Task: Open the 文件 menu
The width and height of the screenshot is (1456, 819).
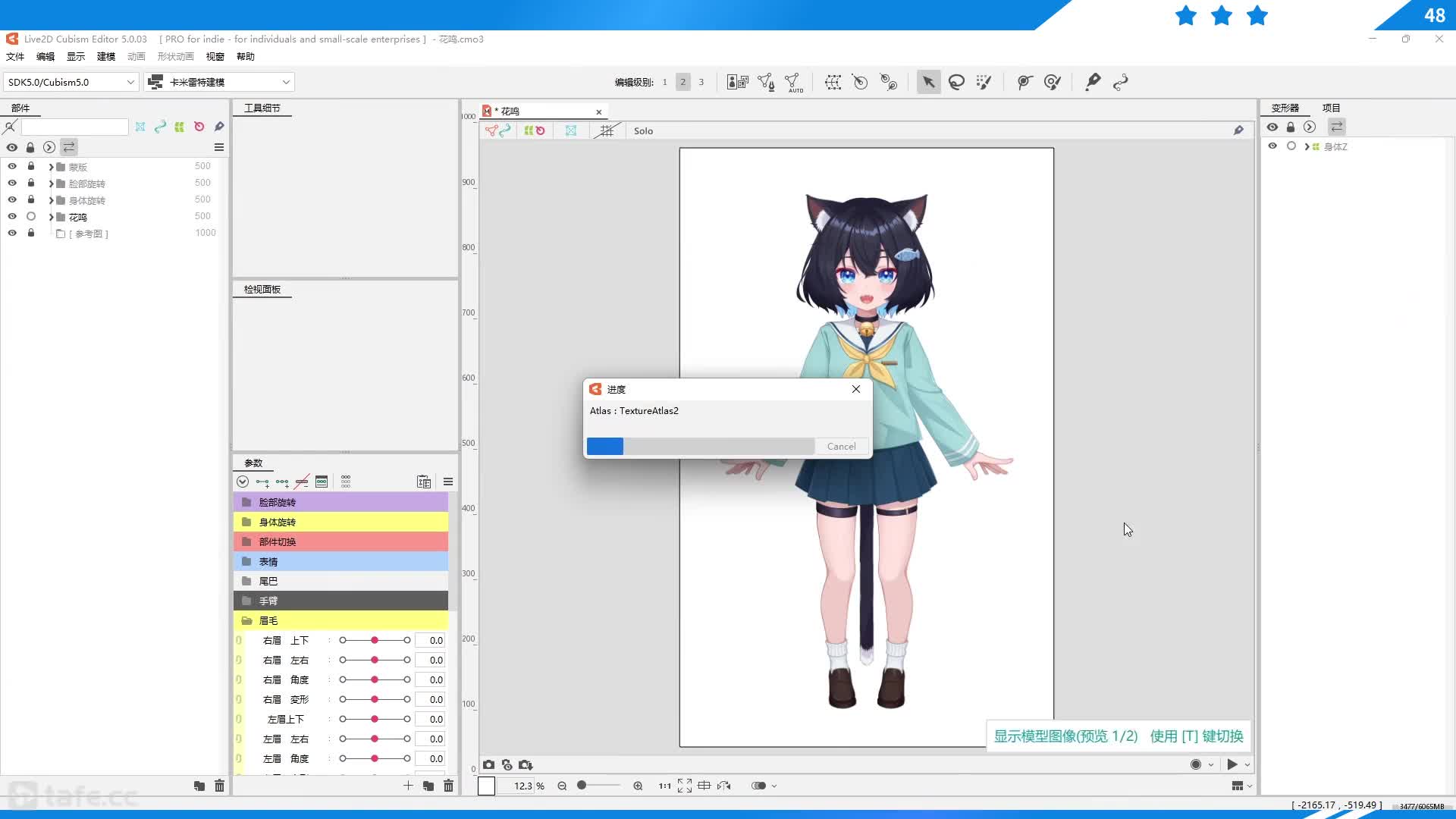Action: coord(15,57)
